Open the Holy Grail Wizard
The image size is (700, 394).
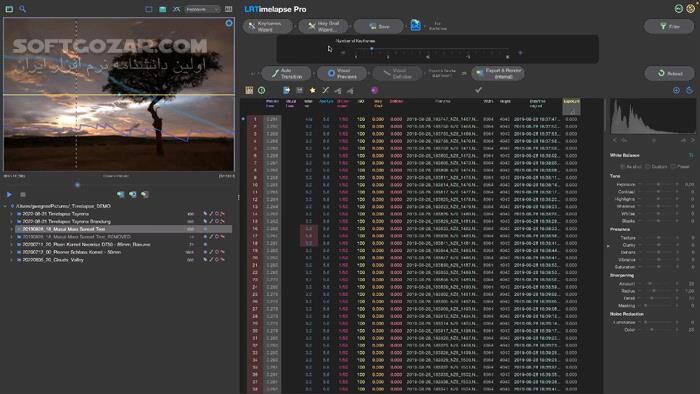click(323, 26)
